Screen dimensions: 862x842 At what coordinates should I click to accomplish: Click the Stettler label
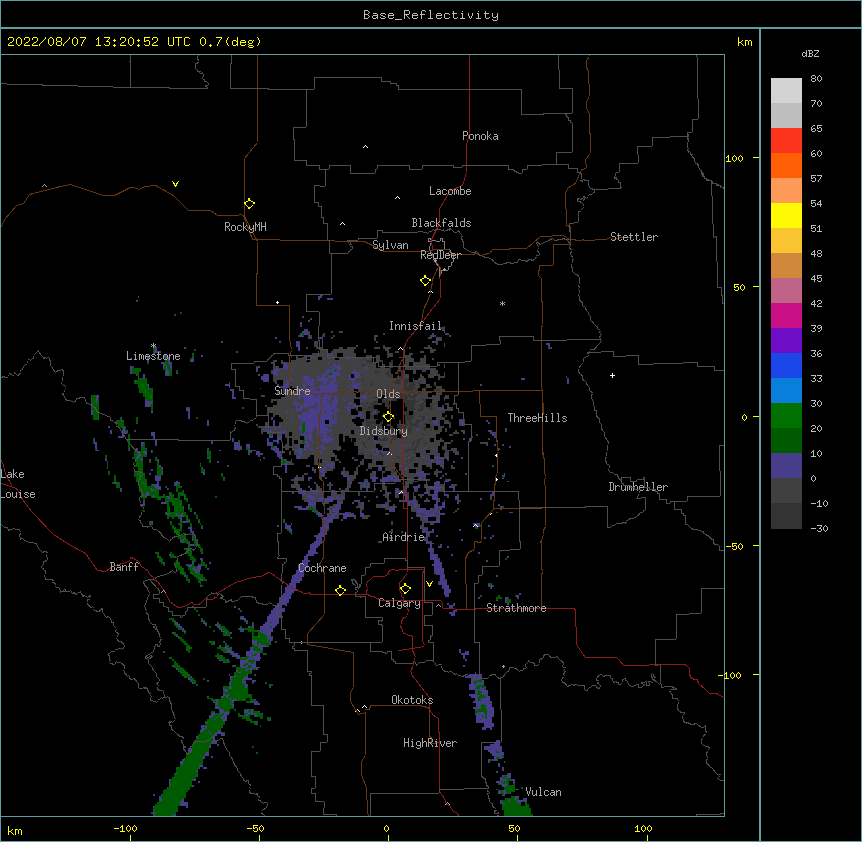(633, 237)
